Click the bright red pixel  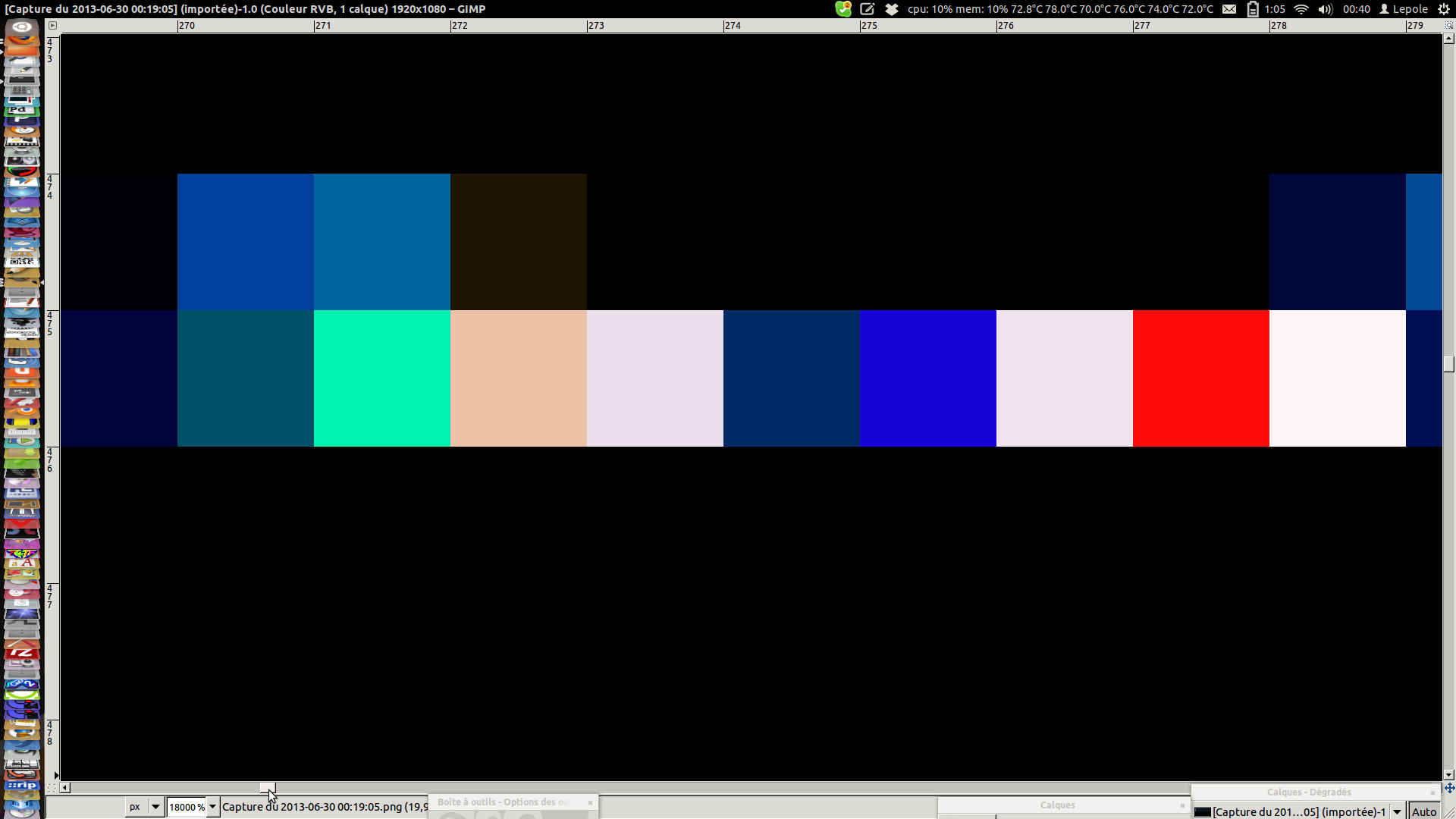(1200, 378)
